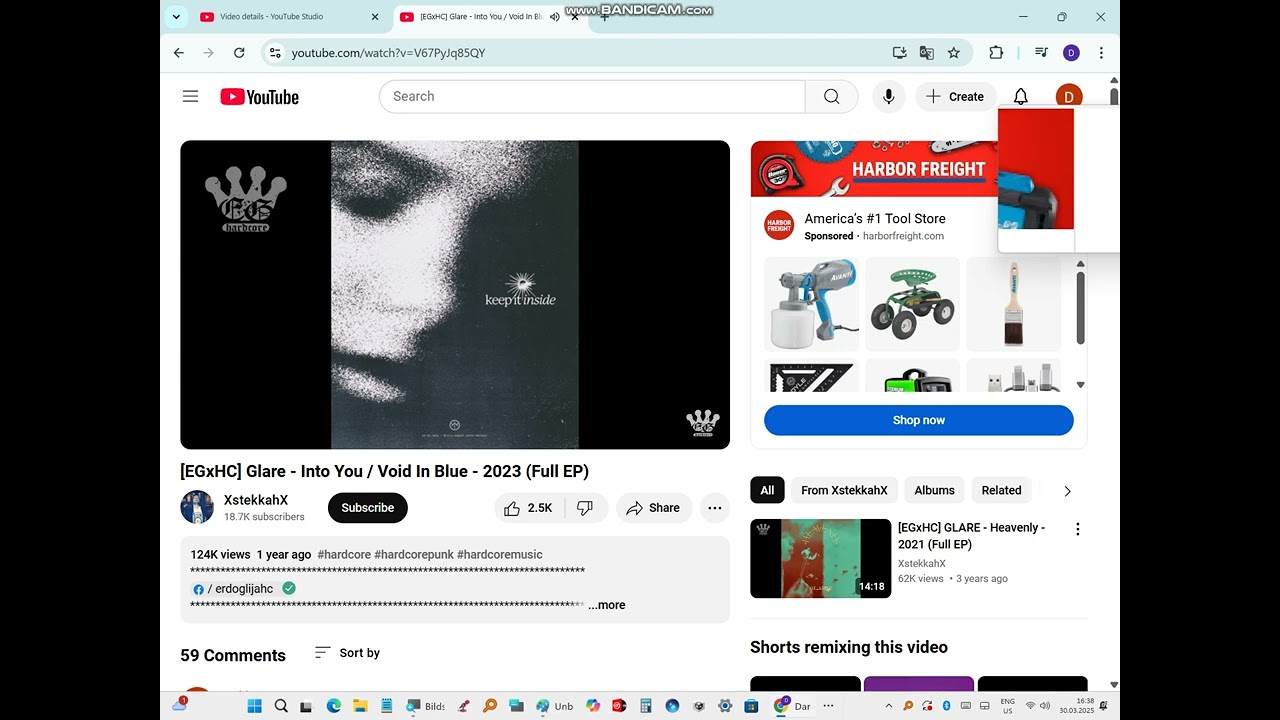Screen dimensions: 1280x720
Task: Click the search magnifier button
Action: click(x=831, y=97)
